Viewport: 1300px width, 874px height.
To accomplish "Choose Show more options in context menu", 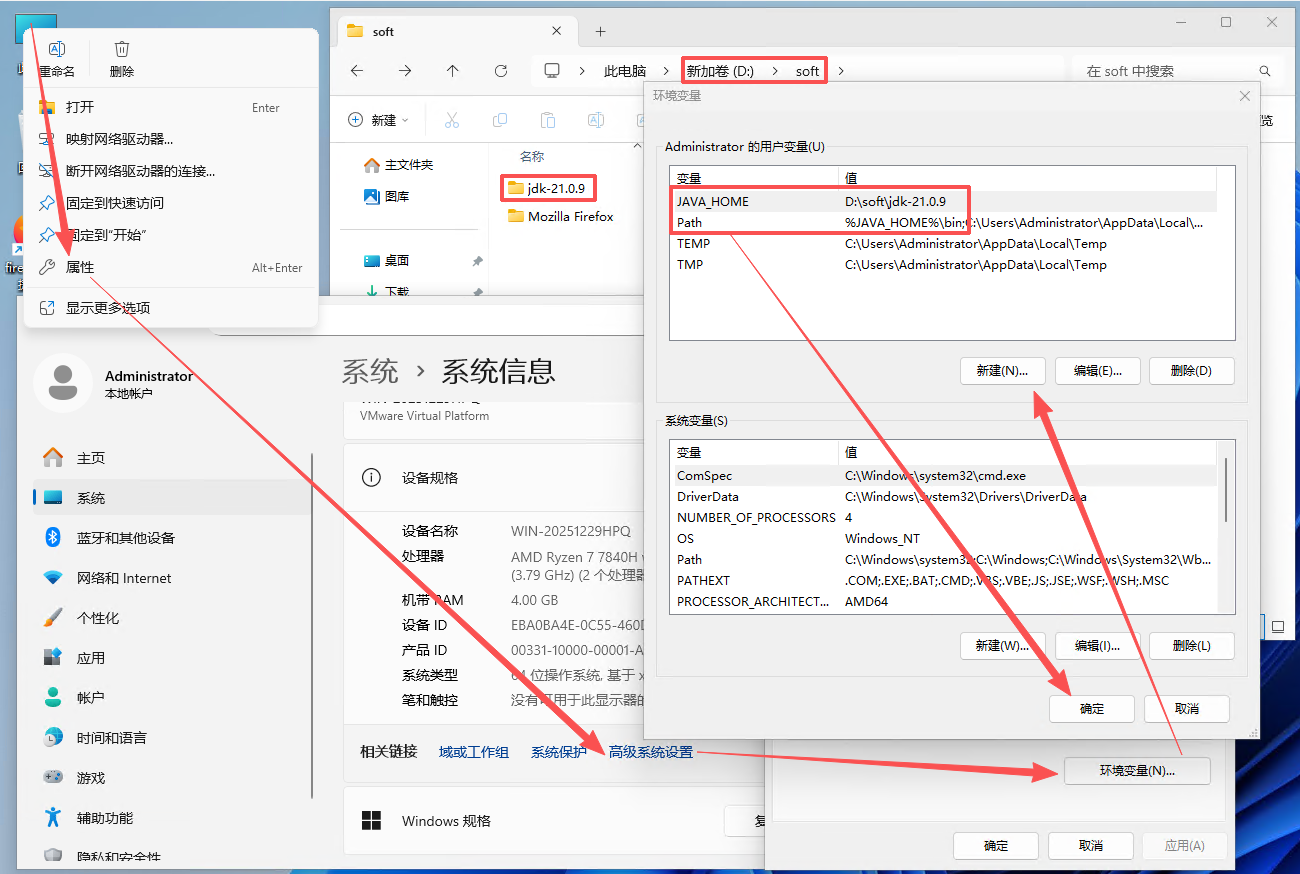I will [x=108, y=308].
